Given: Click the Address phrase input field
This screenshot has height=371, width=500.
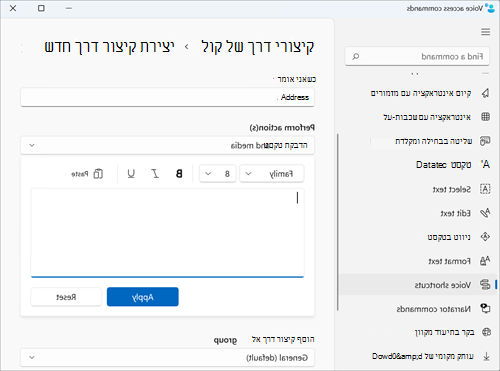Looking at the screenshot, I should [x=167, y=97].
